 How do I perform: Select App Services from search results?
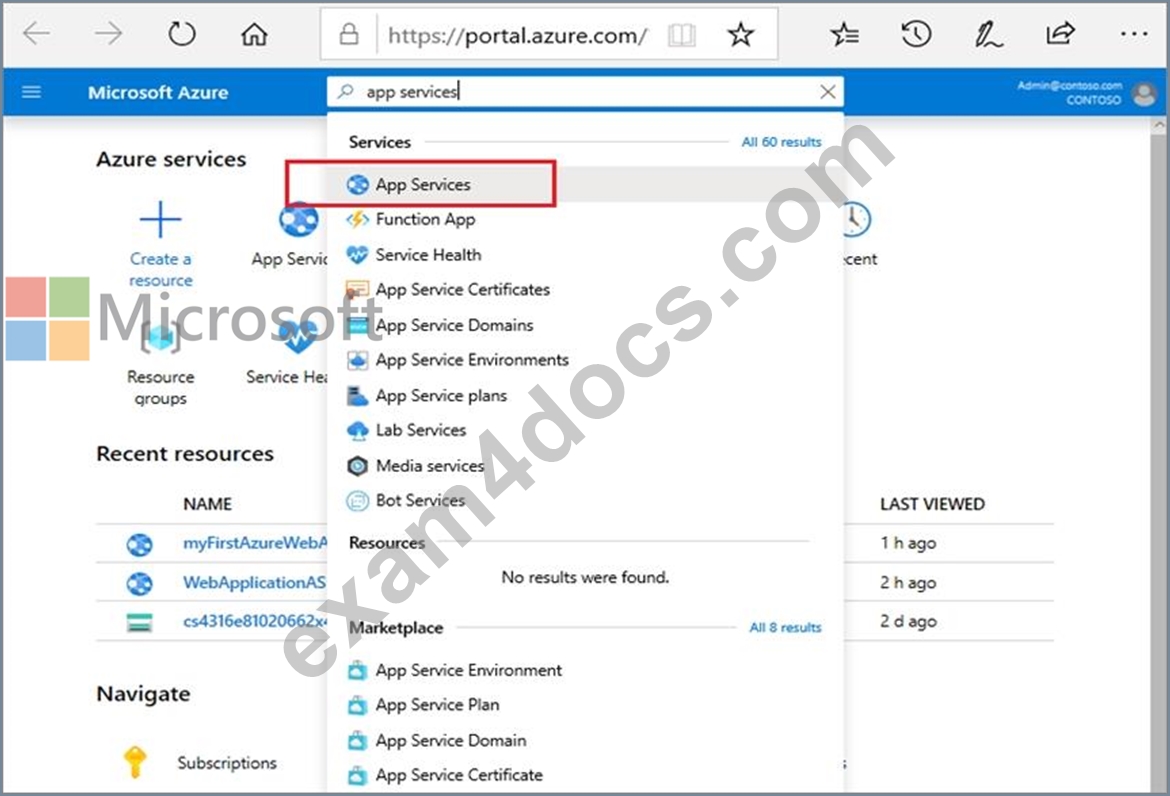click(422, 184)
